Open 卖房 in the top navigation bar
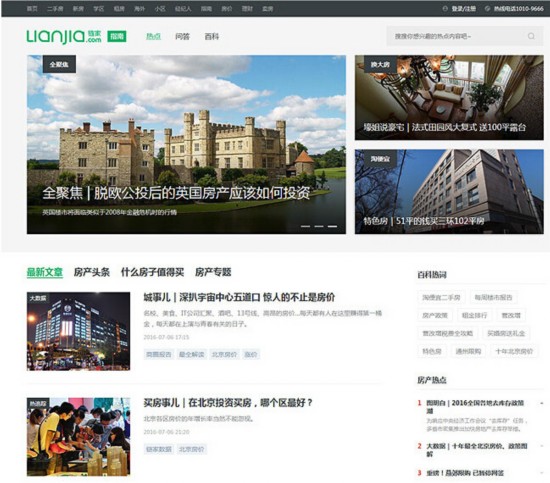 pyautogui.click(x=267, y=8)
